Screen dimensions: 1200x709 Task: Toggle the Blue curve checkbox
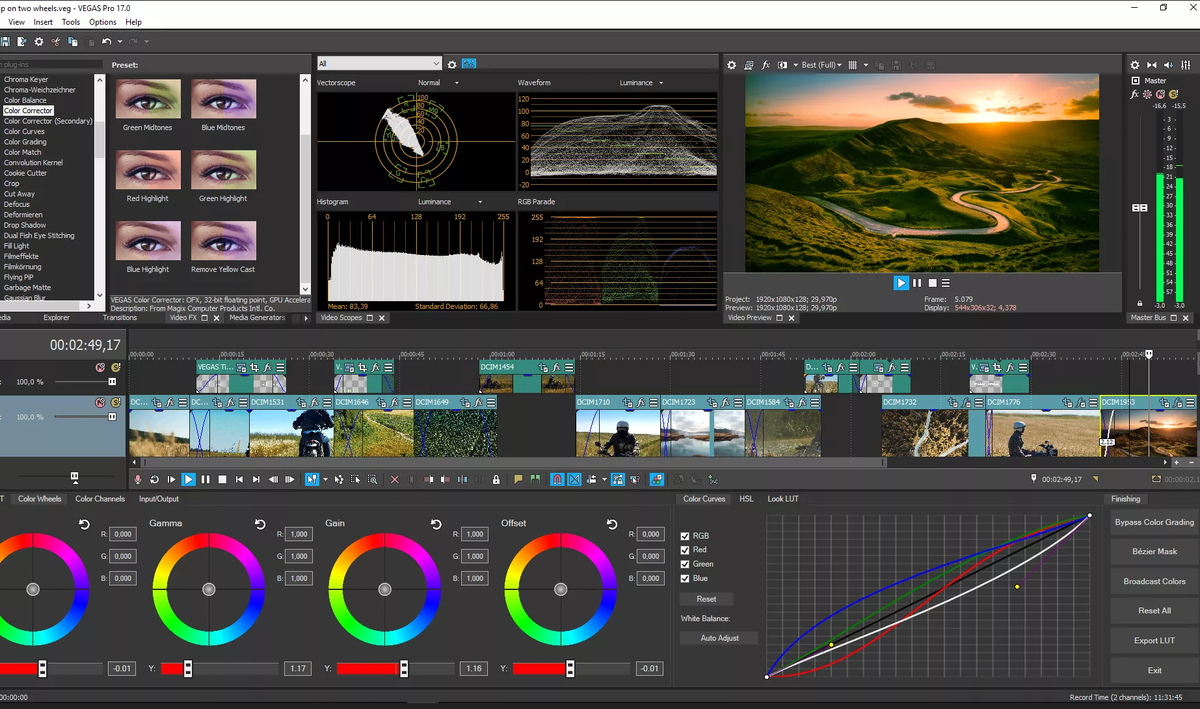click(x=685, y=578)
